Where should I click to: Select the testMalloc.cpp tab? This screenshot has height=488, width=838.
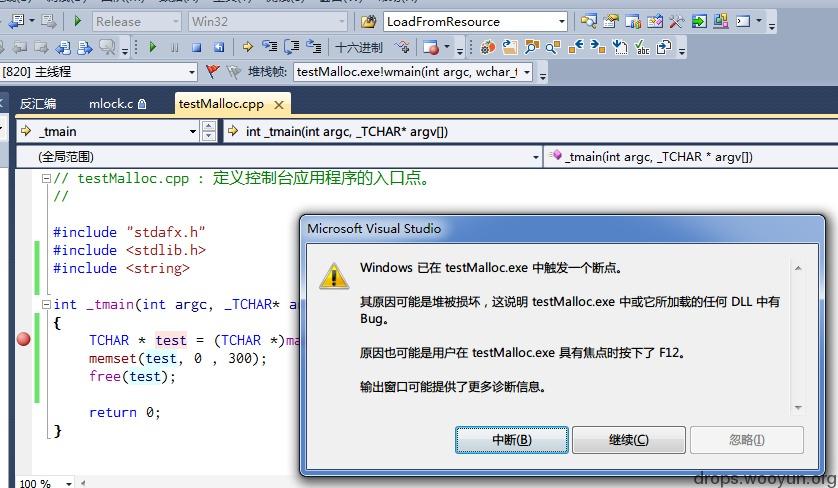pos(221,104)
